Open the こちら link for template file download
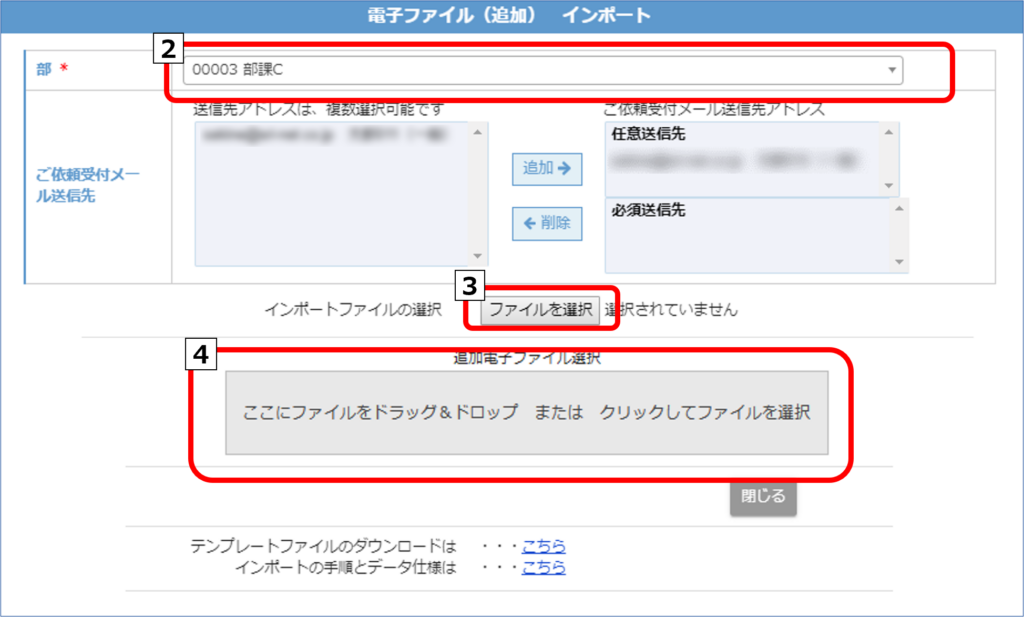This screenshot has height=617, width=1024. pos(543,546)
